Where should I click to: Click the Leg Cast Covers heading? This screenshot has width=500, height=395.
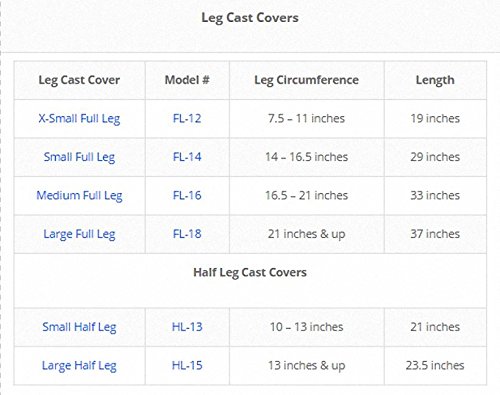coord(250,18)
